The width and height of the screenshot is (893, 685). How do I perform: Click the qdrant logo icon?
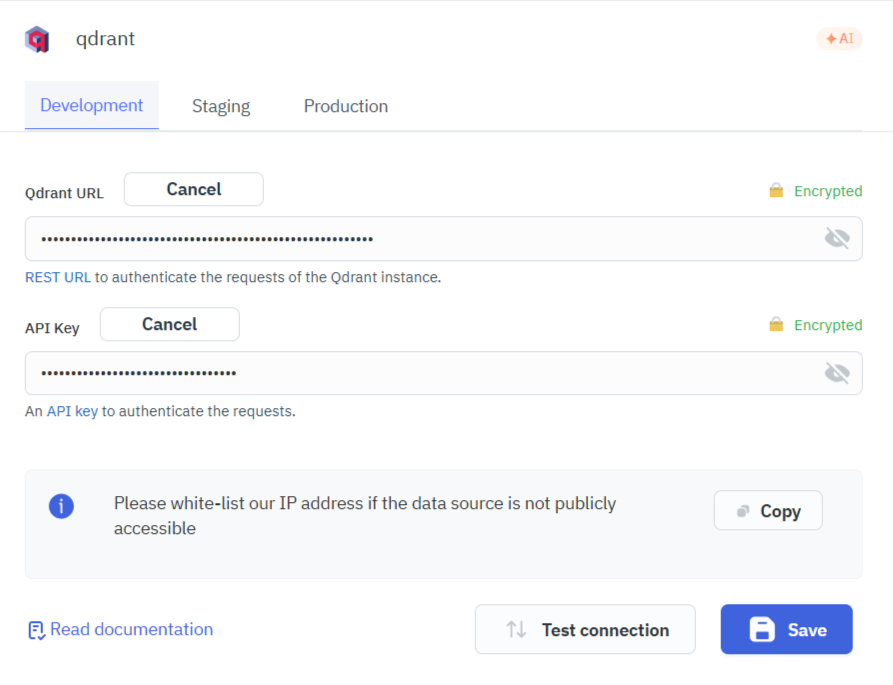click(37, 39)
